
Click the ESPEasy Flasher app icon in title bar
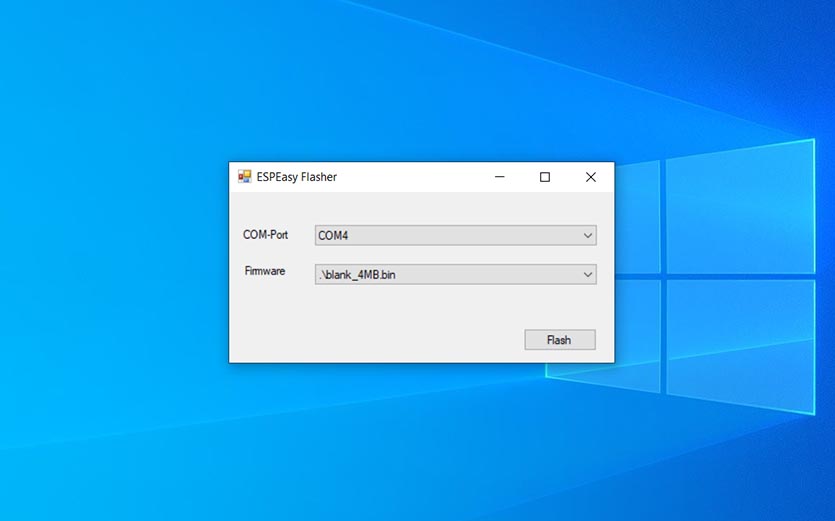pos(244,177)
